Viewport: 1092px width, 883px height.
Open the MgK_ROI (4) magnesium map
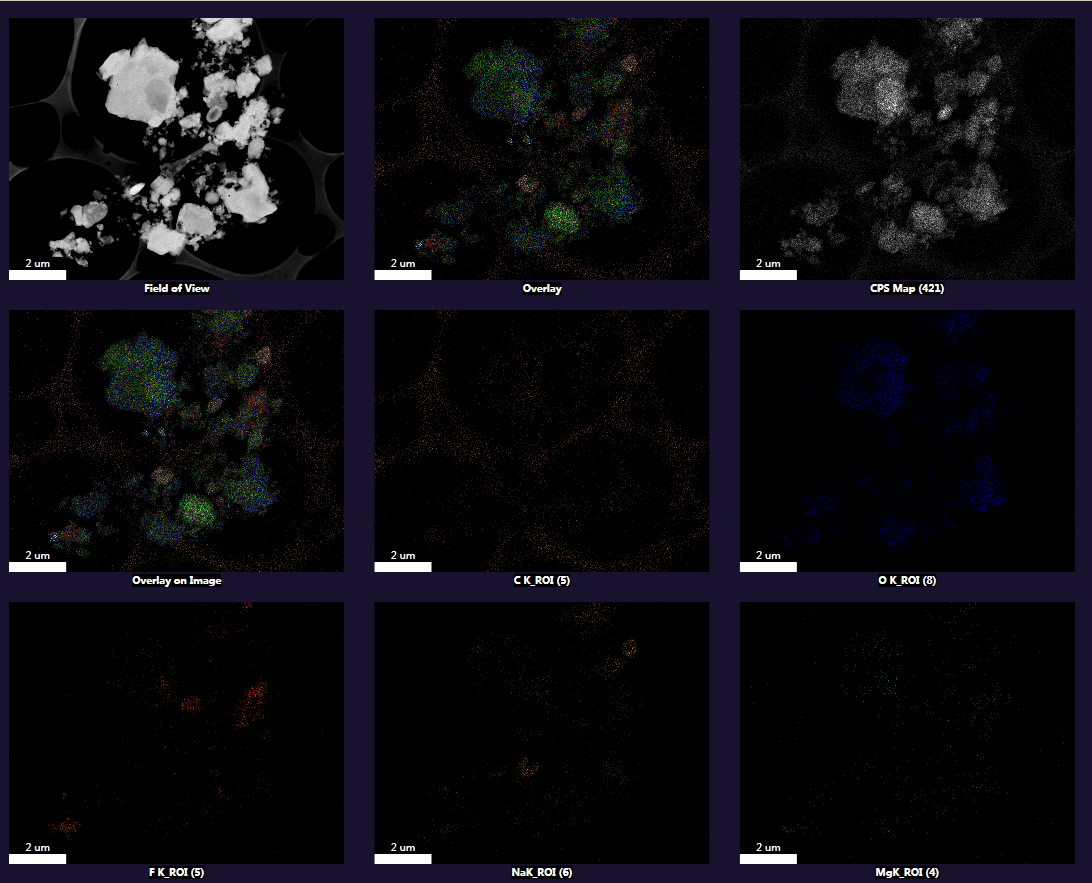point(907,733)
